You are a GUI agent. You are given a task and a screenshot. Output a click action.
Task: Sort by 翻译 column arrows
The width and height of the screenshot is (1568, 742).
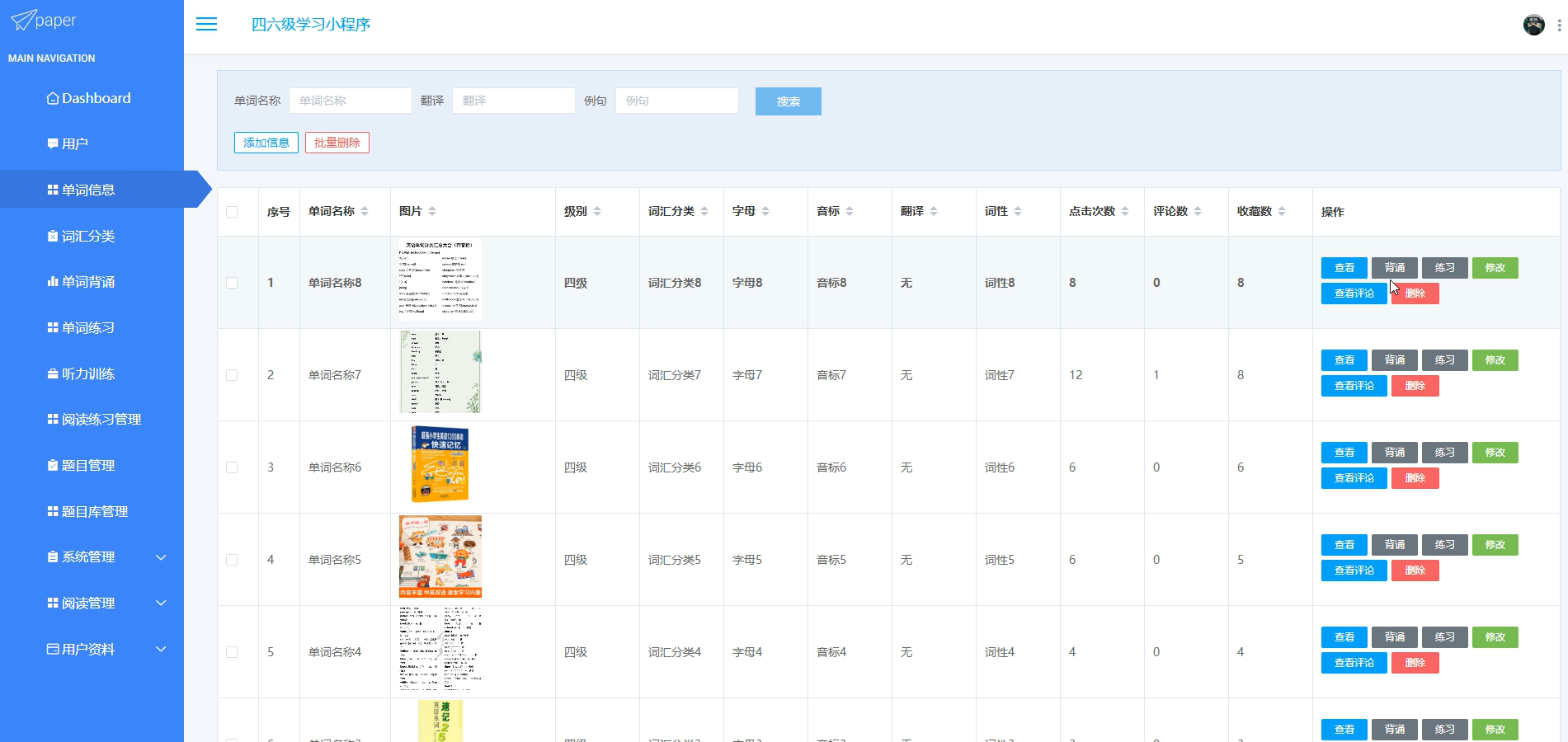(934, 212)
